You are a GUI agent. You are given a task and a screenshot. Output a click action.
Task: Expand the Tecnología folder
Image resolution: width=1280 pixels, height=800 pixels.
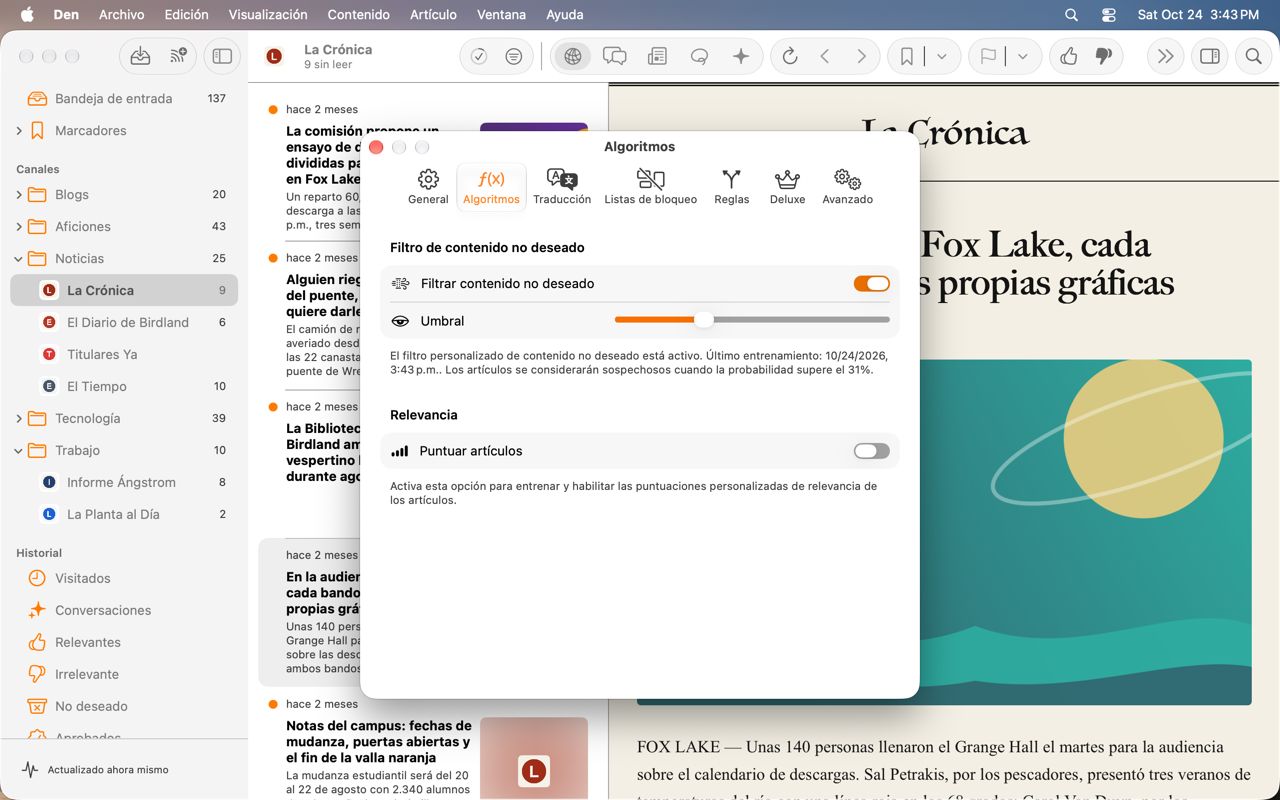point(19,419)
